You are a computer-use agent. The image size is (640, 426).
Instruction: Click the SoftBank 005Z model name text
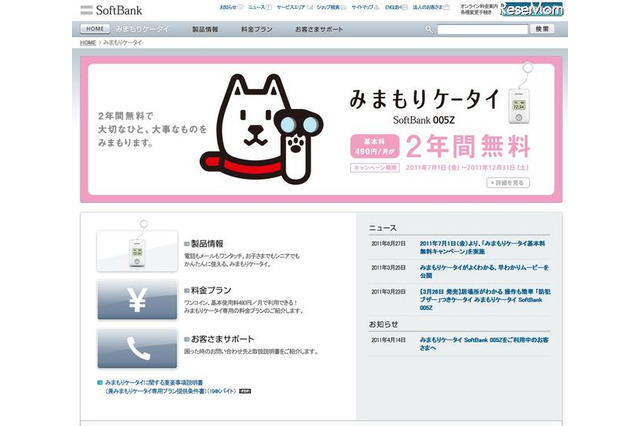(424, 120)
